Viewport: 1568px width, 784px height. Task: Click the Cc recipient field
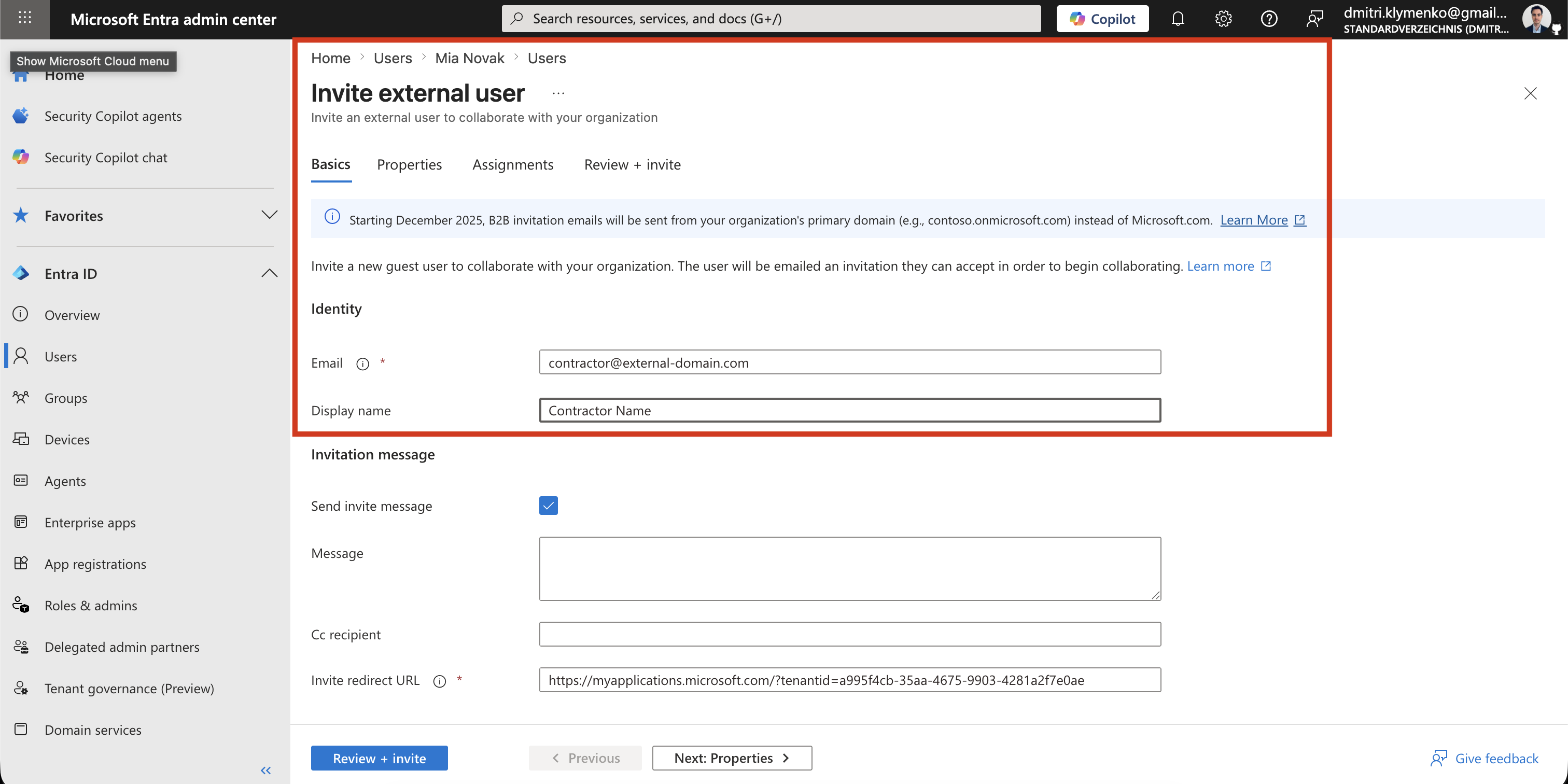(850, 634)
